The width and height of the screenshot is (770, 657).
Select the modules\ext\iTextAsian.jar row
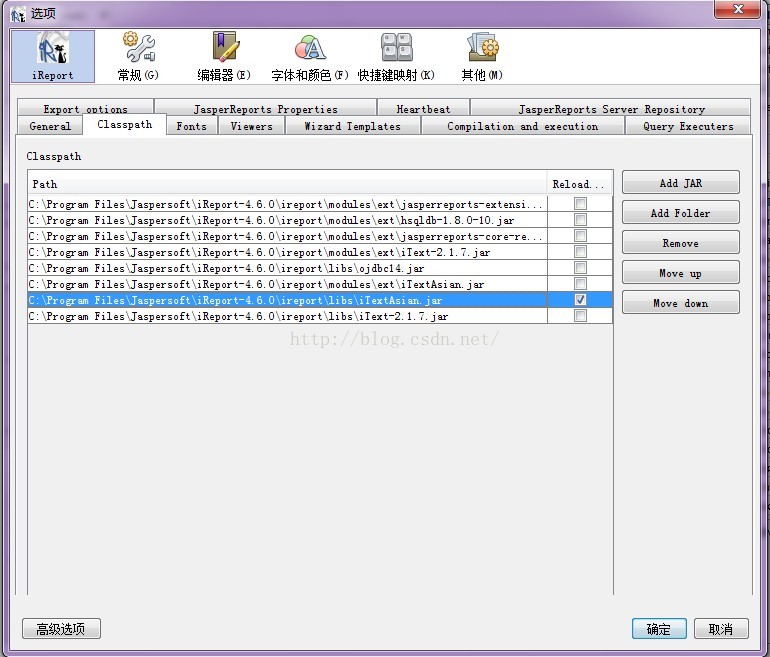point(287,284)
